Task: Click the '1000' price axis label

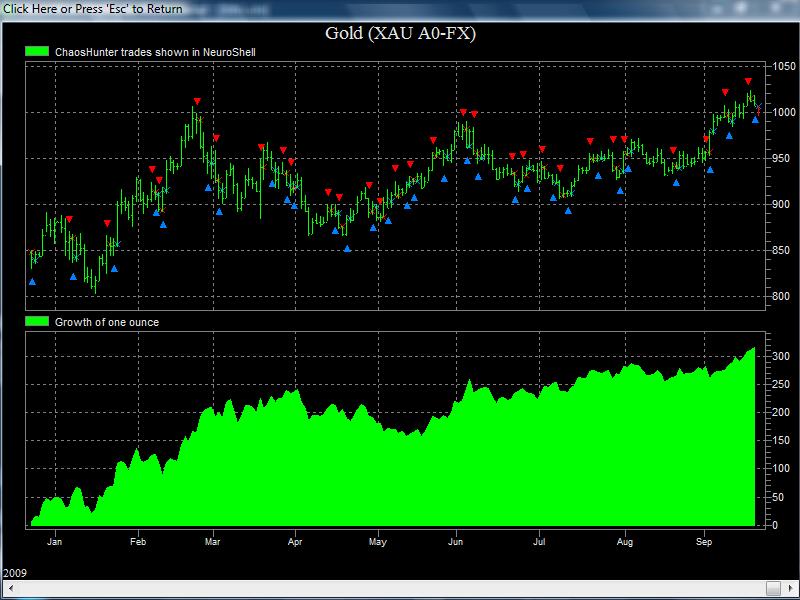Action: click(x=784, y=112)
